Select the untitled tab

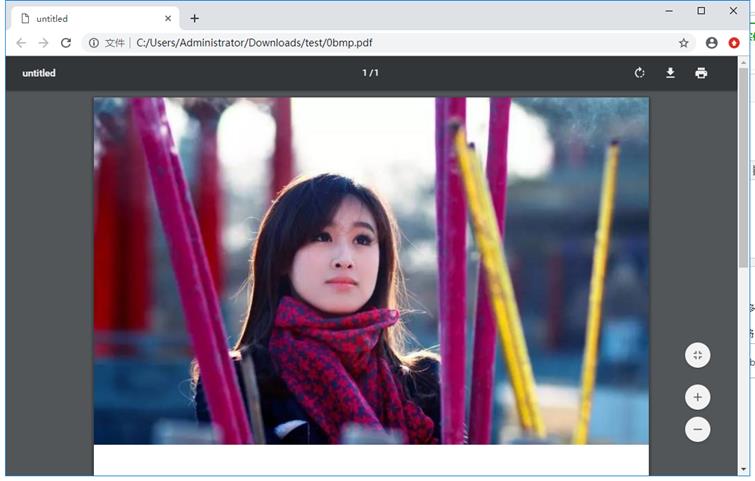click(95, 18)
